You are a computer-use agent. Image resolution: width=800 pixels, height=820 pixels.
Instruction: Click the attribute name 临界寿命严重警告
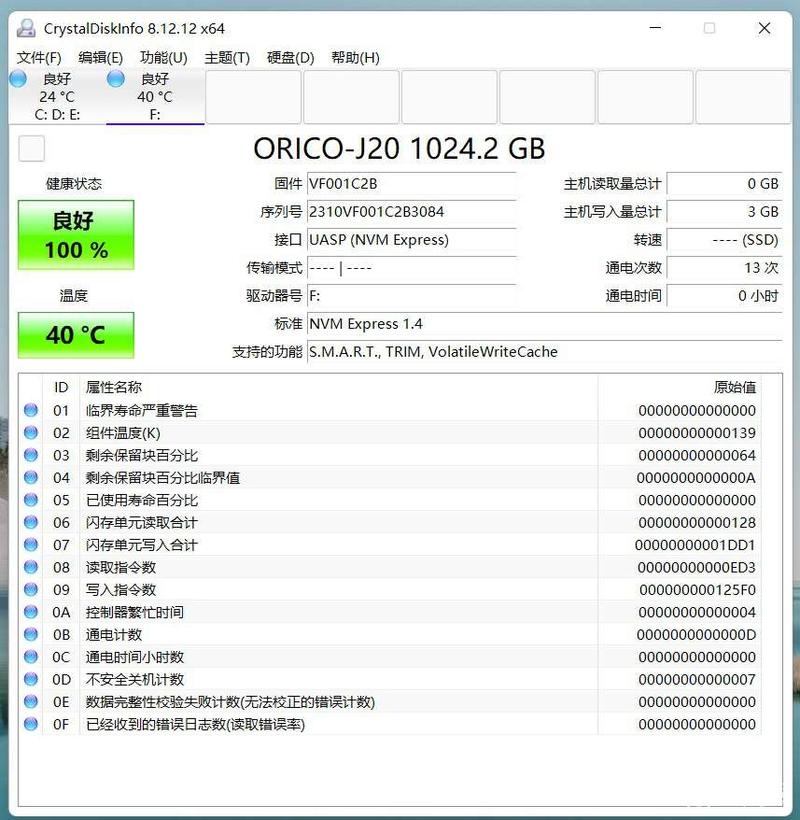click(x=142, y=411)
